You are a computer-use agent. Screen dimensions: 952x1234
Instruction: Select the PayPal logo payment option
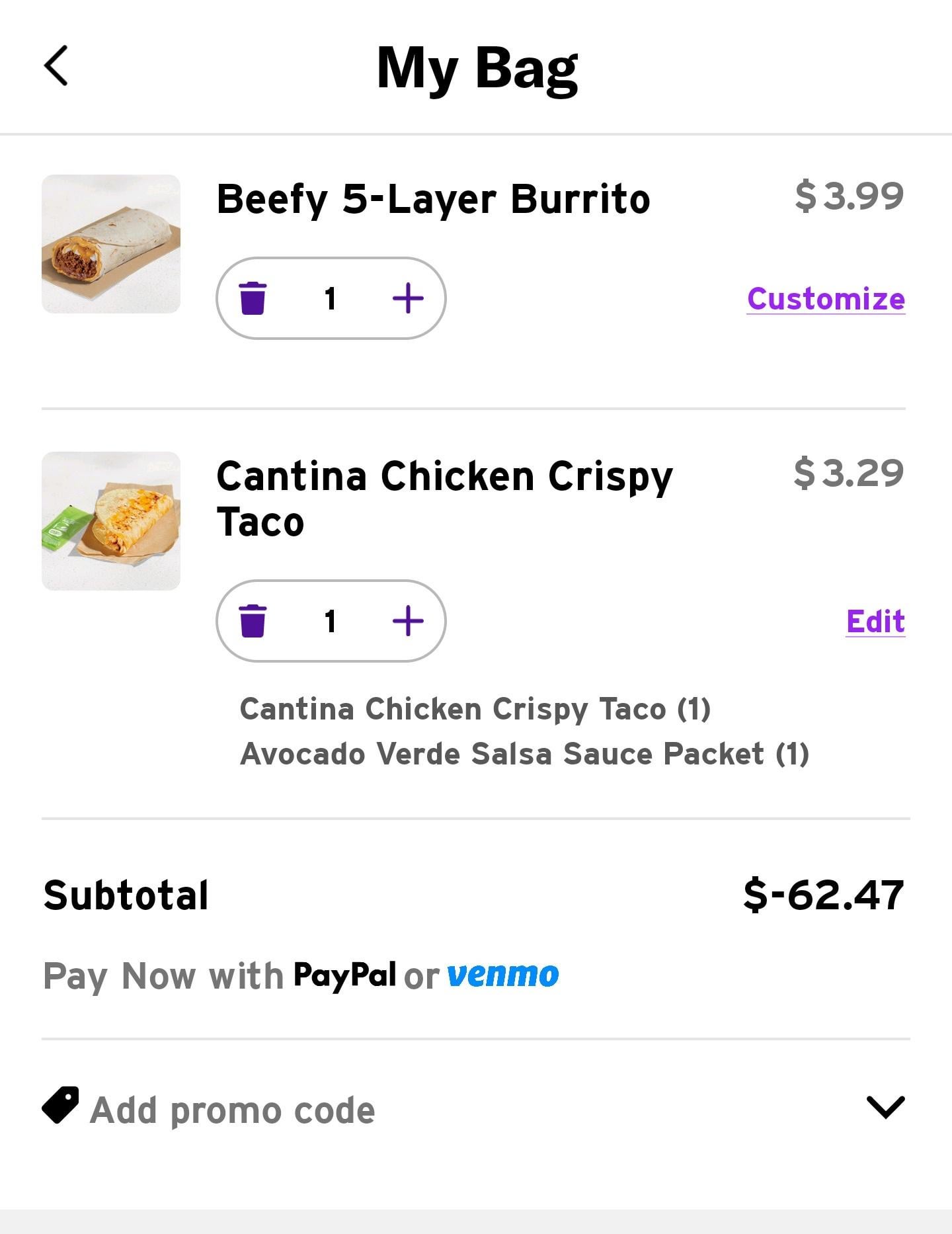[344, 975]
